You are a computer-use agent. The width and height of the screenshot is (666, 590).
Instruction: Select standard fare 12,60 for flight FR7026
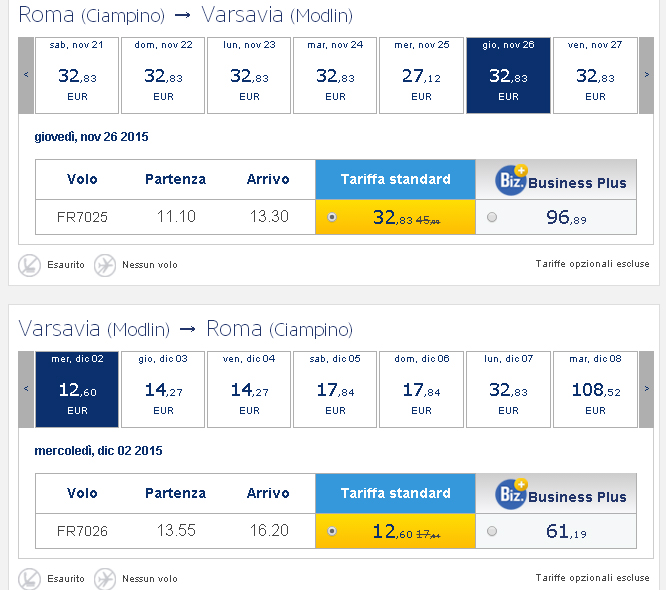pos(332,531)
